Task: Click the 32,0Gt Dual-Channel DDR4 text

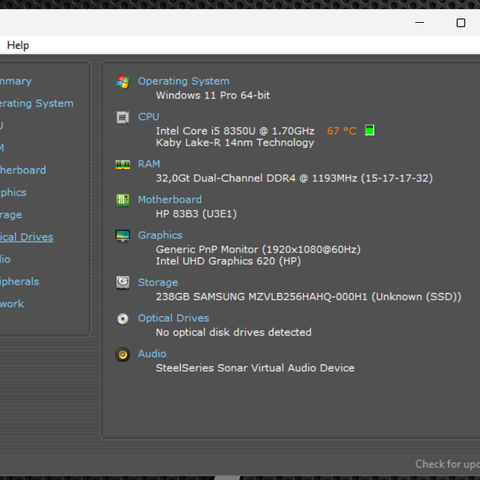Action: tap(294, 178)
